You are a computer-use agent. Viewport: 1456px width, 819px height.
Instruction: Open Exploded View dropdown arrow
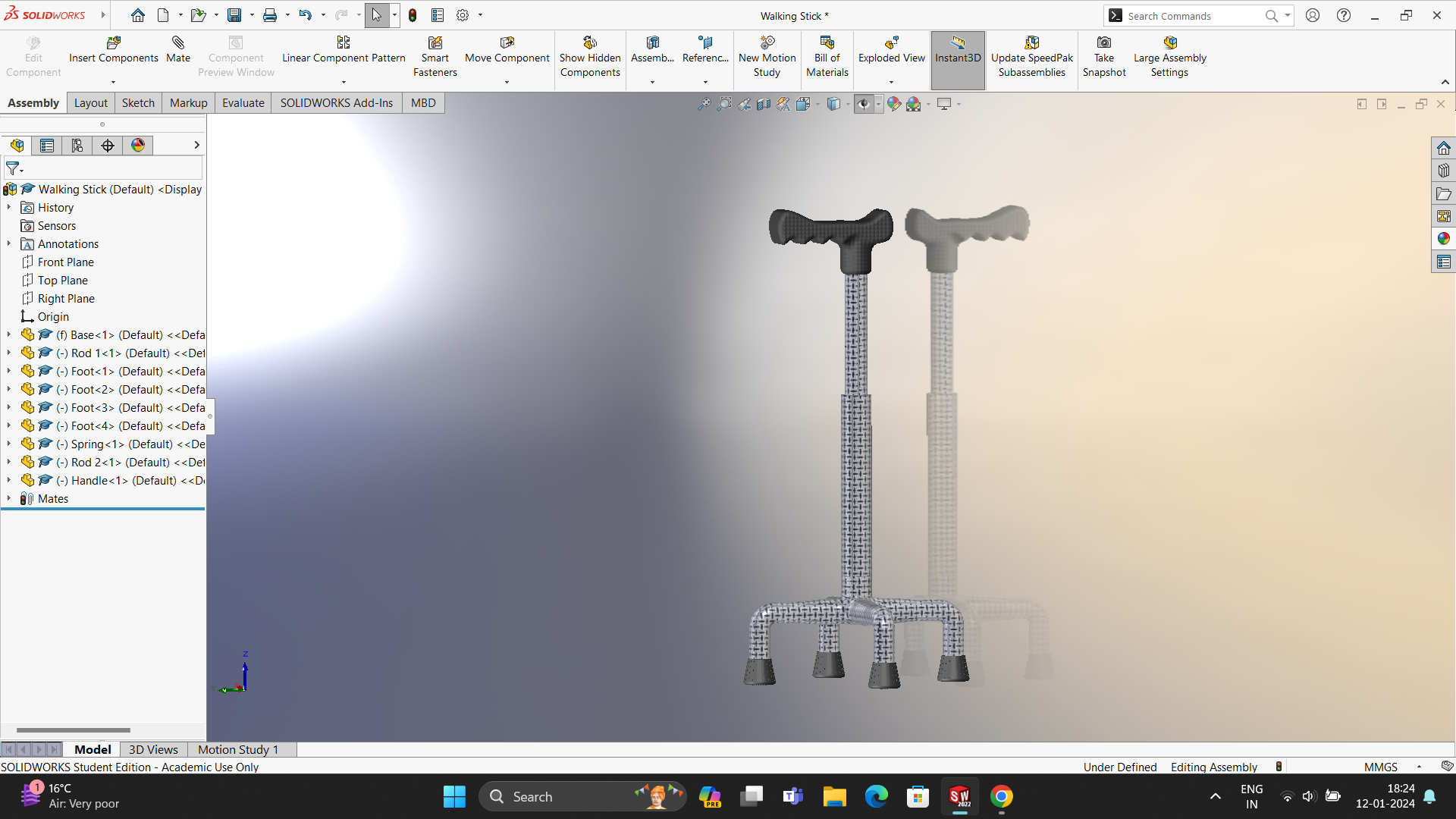click(x=891, y=82)
